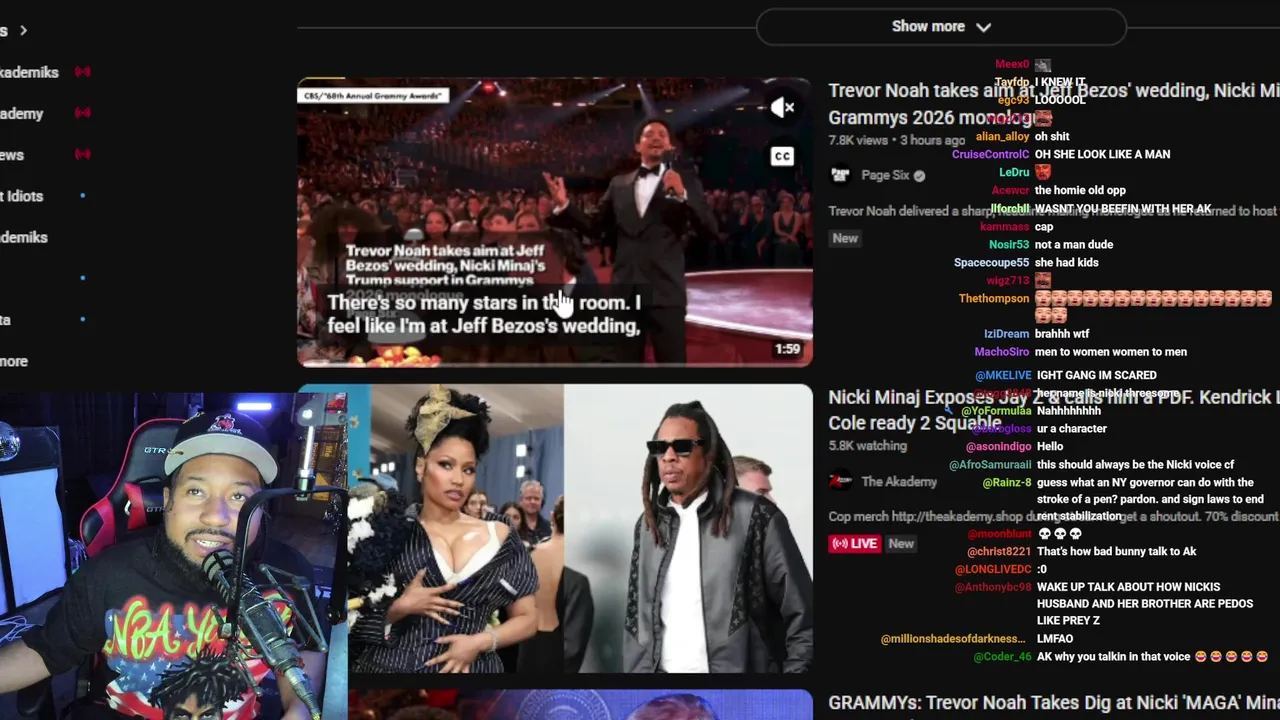1280x720 pixels.
Task: Open the ademiks subscription in sidebar
Action: pos(24,237)
